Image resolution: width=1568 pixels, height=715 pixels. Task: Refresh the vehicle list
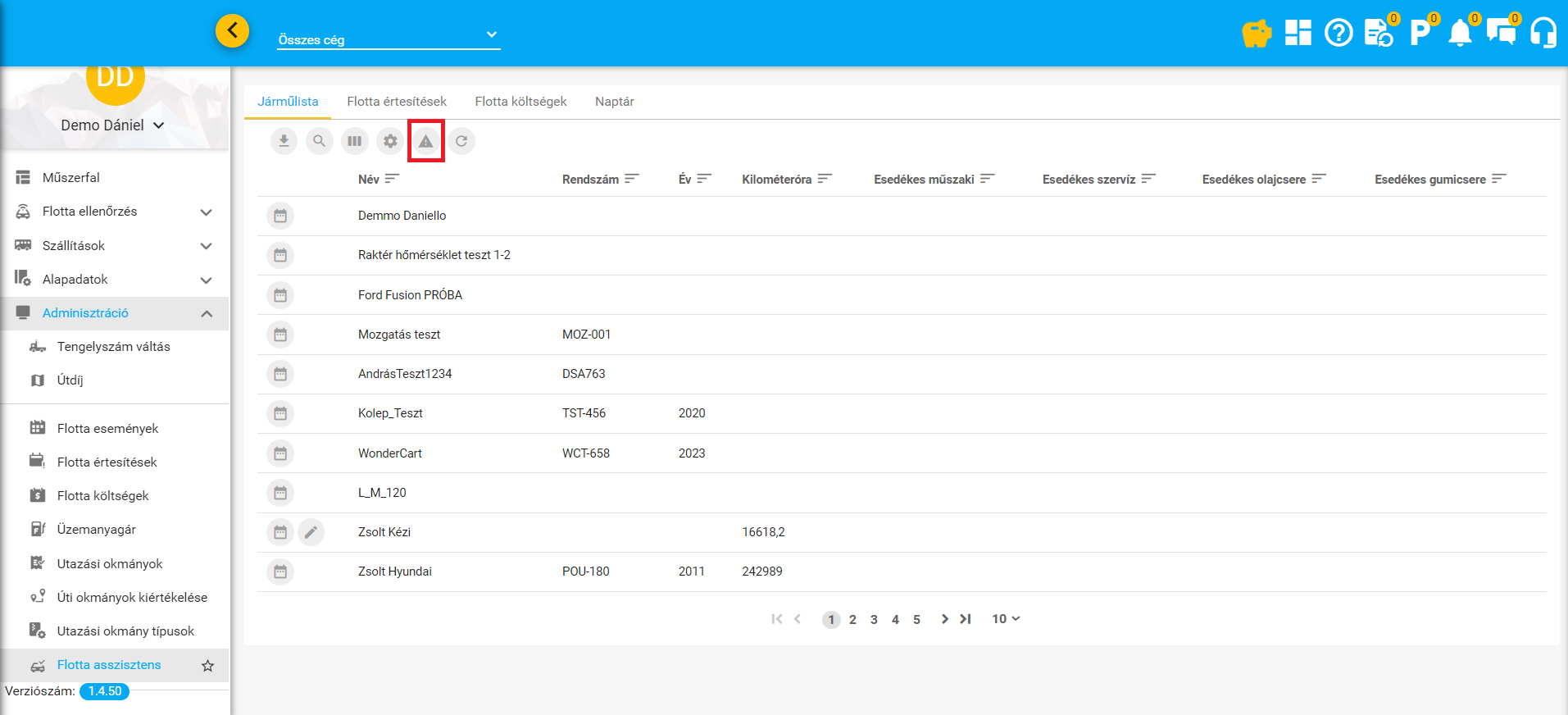(461, 141)
